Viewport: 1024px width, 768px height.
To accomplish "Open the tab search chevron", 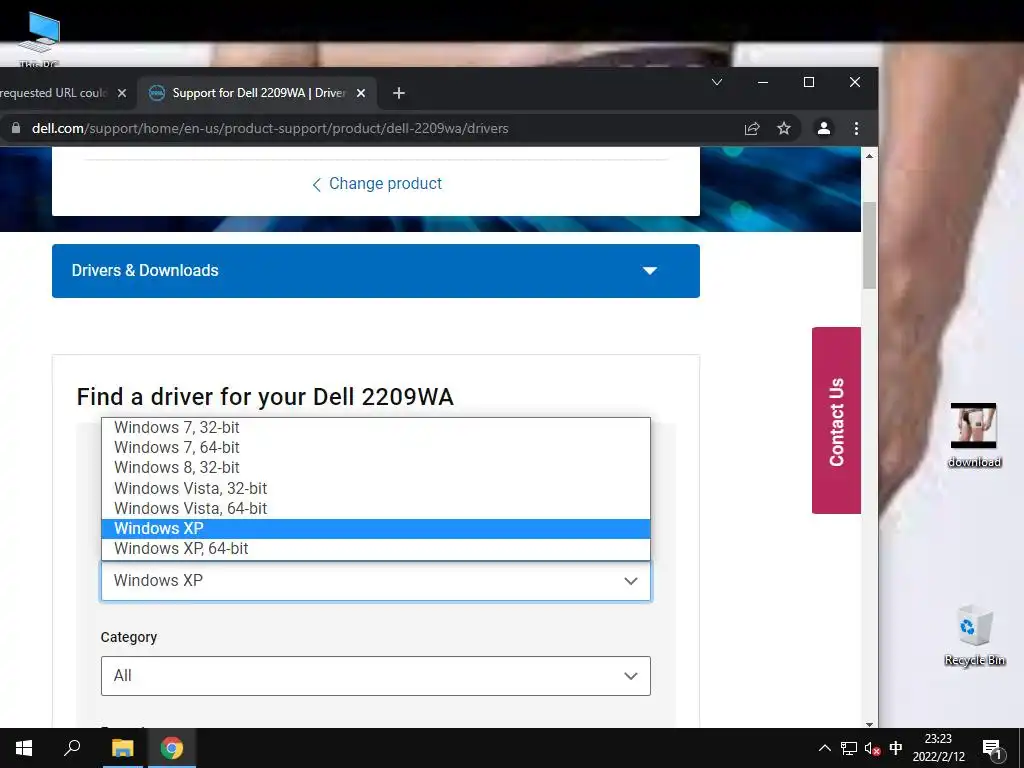I will coord(716,82).
